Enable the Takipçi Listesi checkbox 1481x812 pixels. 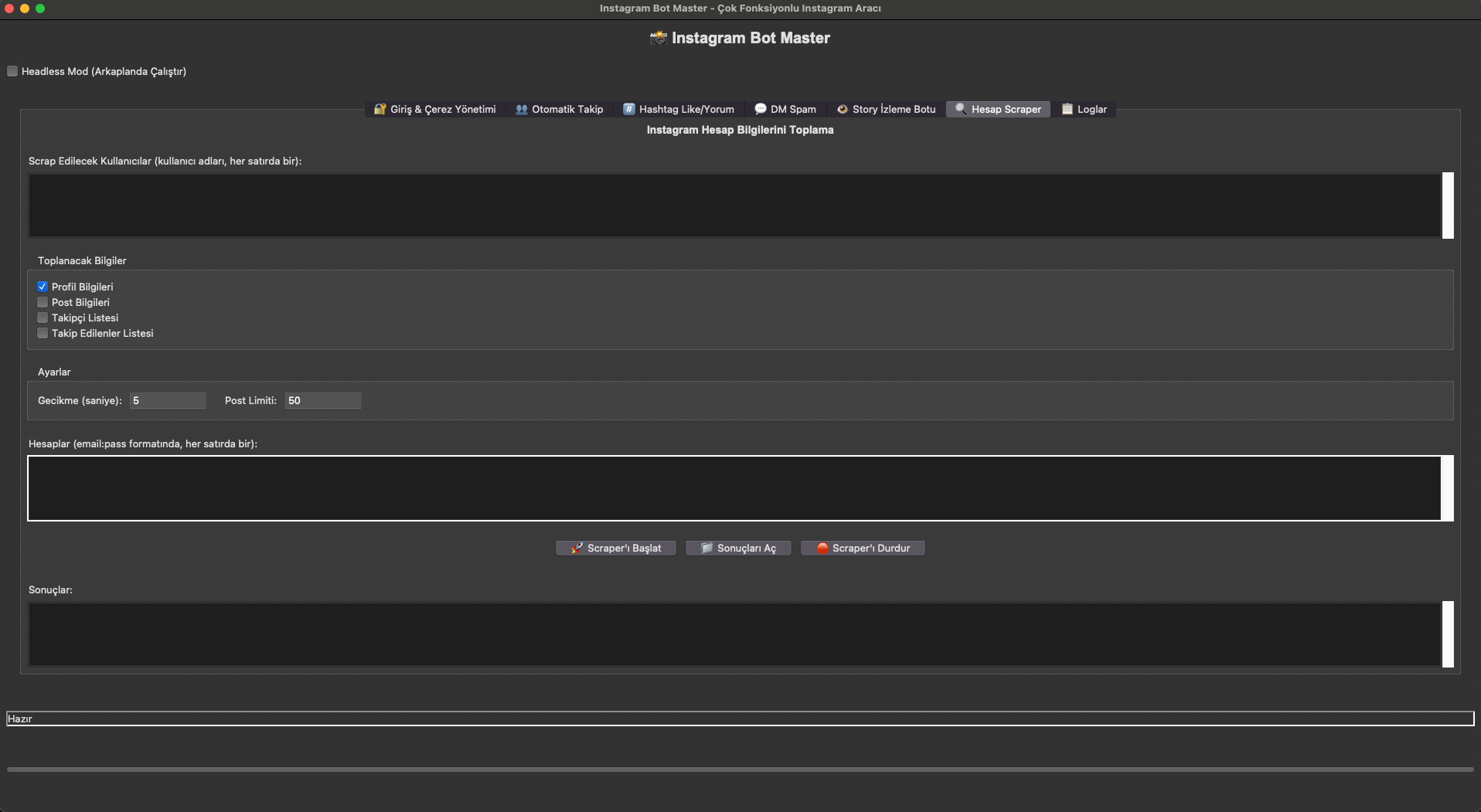[x=43, y=318]
